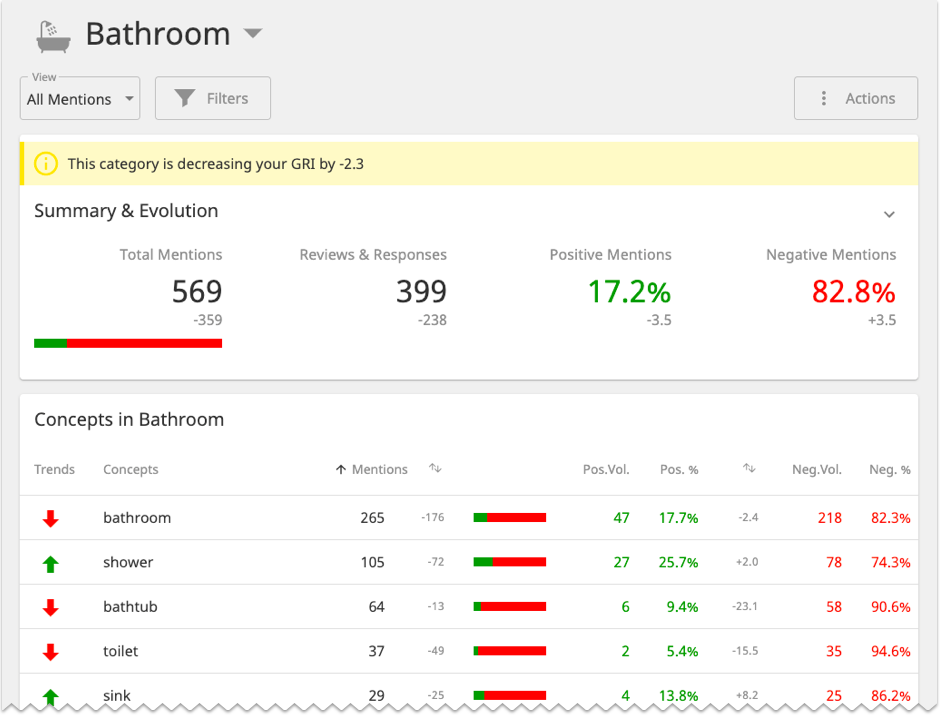The width and height of the screenshot is (940, 720).
Task: Click the 265 mentions count for bathroom
Action: (x=372, y=518)
